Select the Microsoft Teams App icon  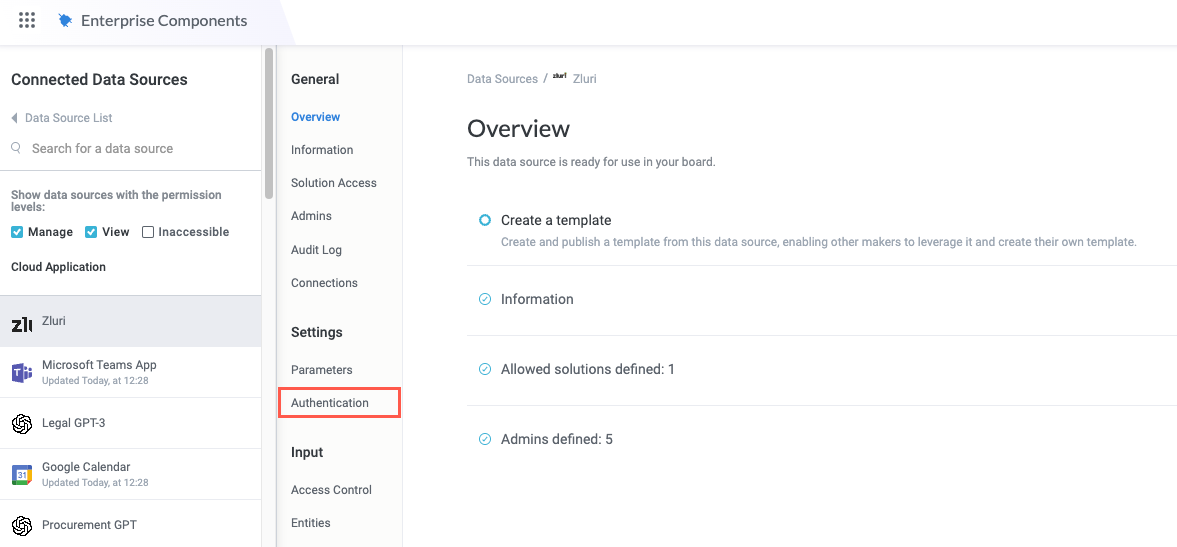(x=21, y=373)
